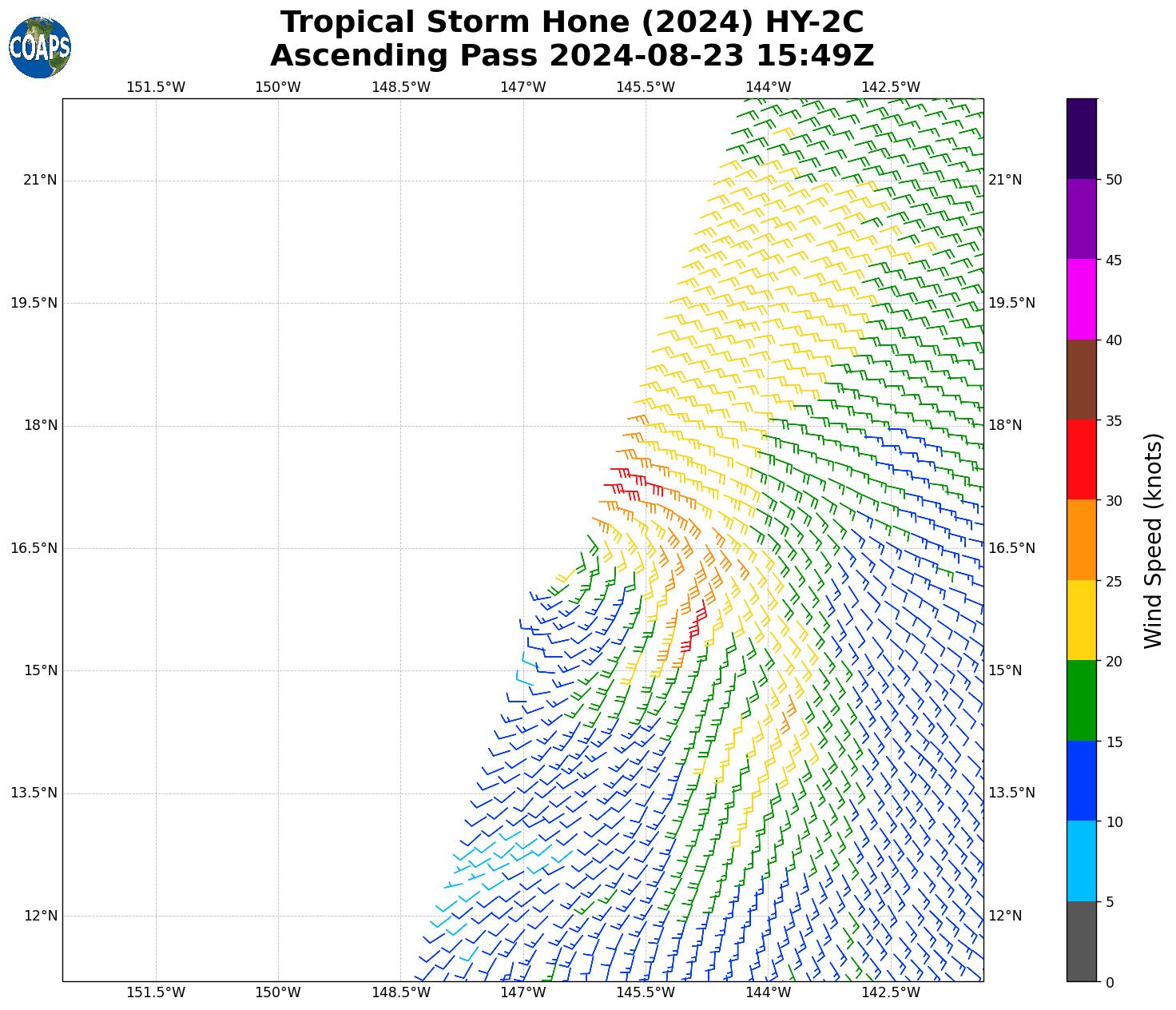This screenshot has width=1176, height=1010.
Task: Click the 142.5°W label on bottom axis
Action: [x=891, y=992]
